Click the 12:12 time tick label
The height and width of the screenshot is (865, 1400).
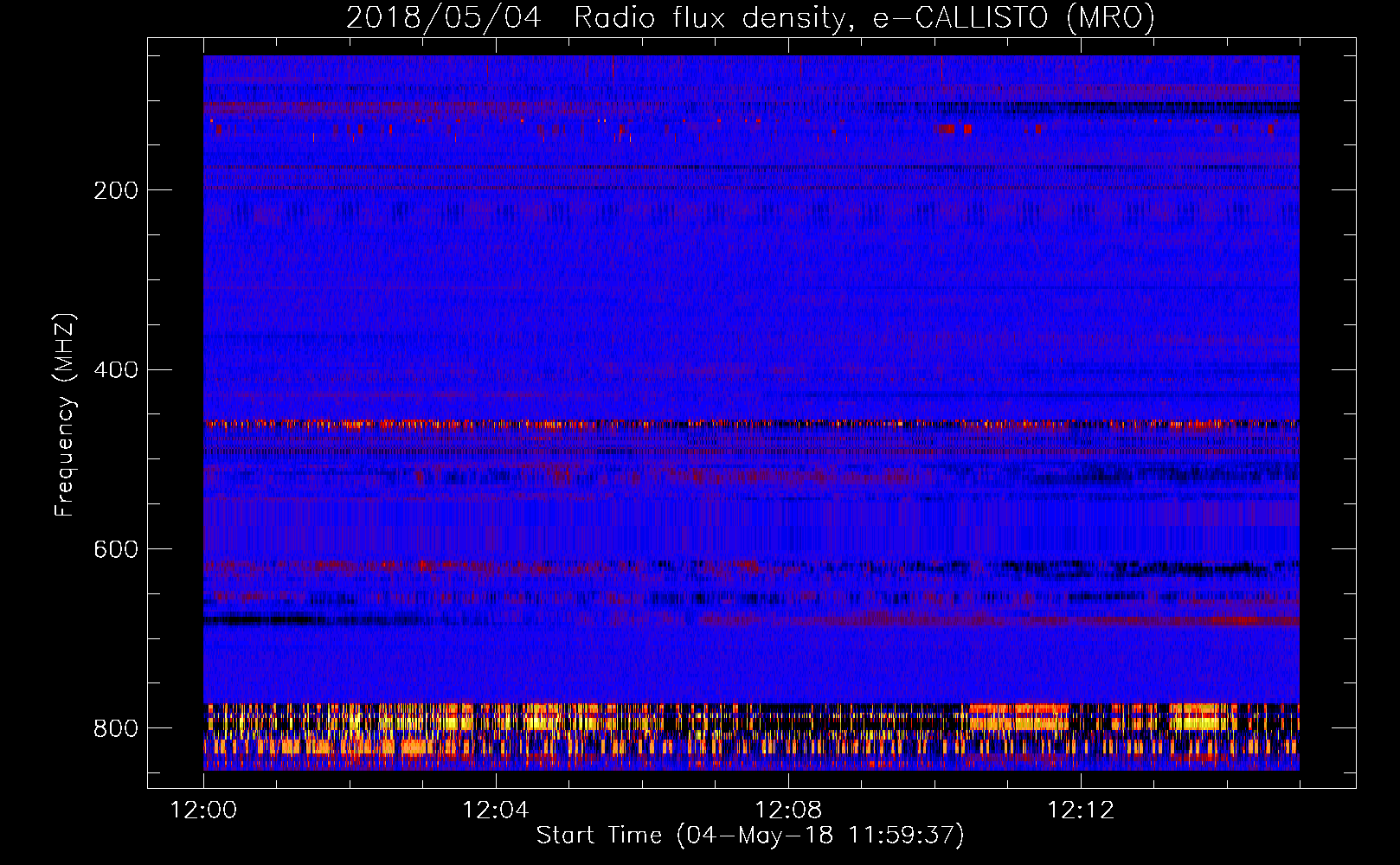1081,811
